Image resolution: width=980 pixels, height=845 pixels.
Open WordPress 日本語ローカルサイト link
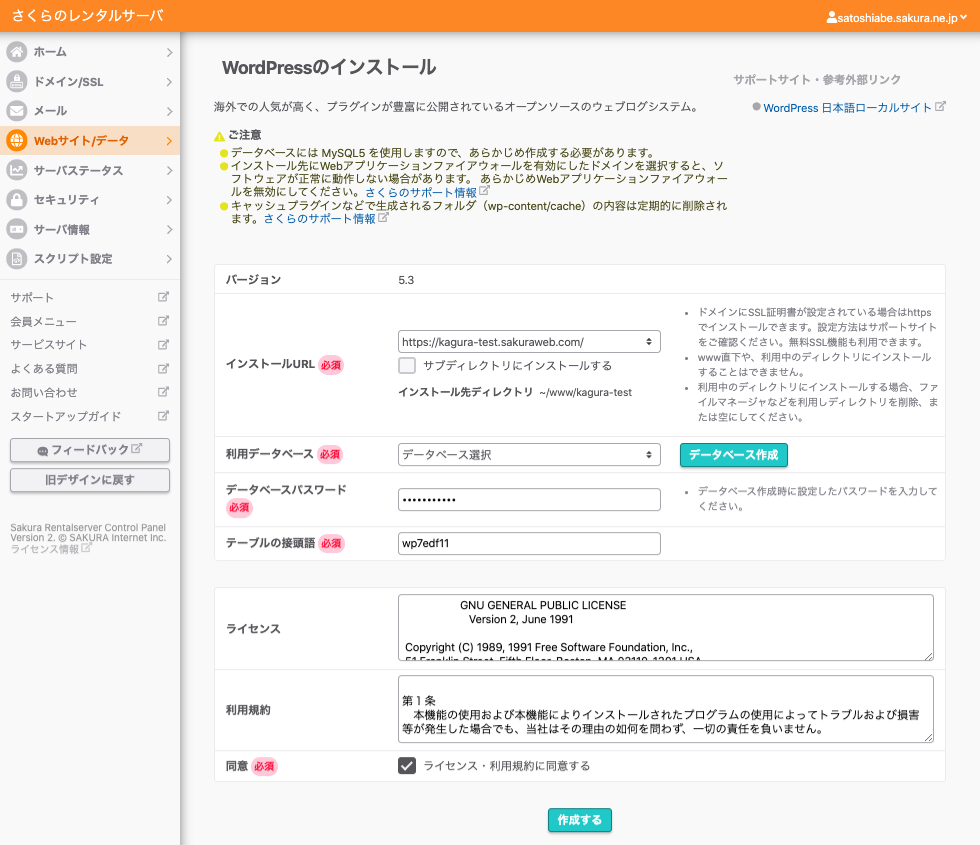(x=846, y=108)
